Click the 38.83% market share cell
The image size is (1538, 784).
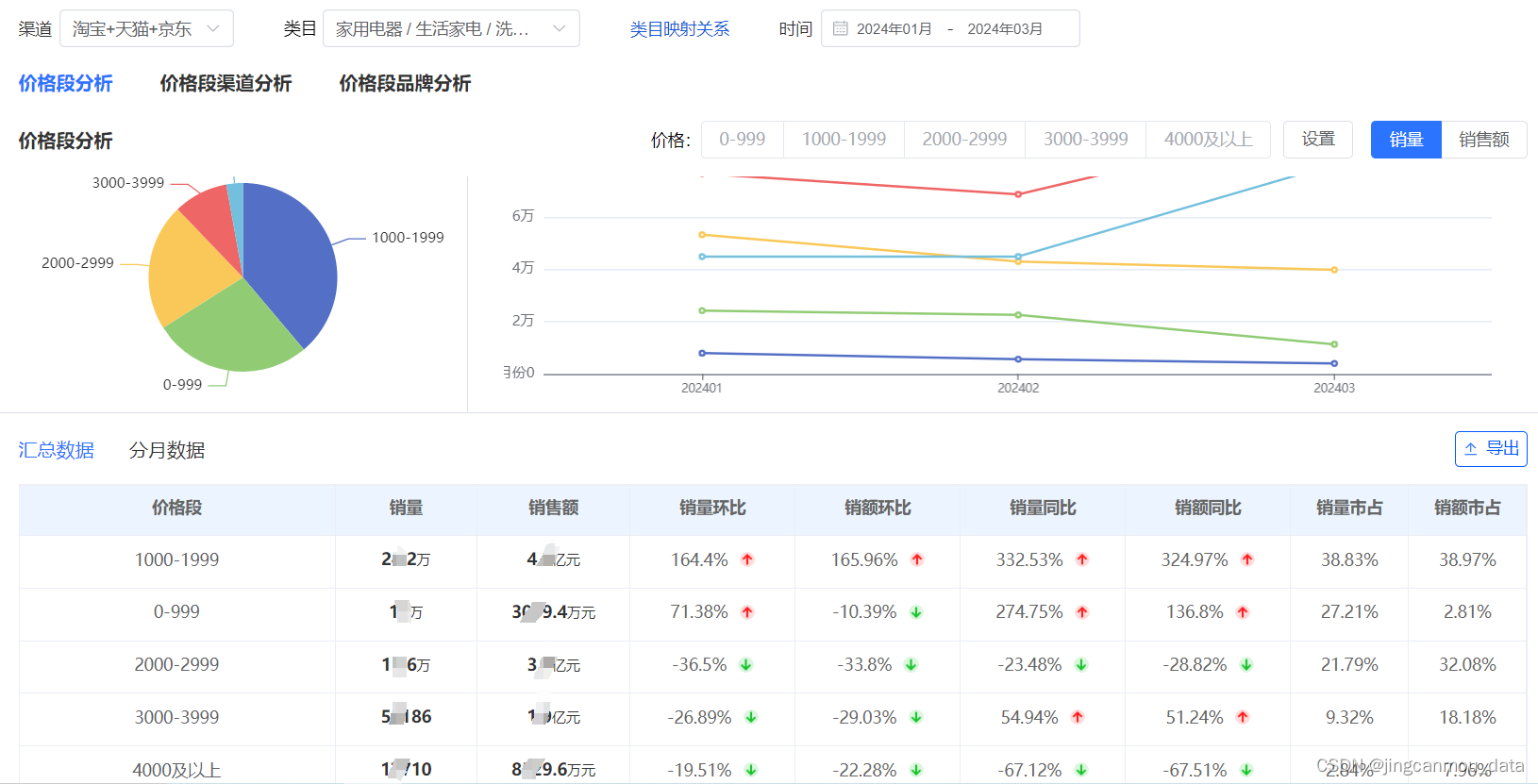tap(1349, 559)
